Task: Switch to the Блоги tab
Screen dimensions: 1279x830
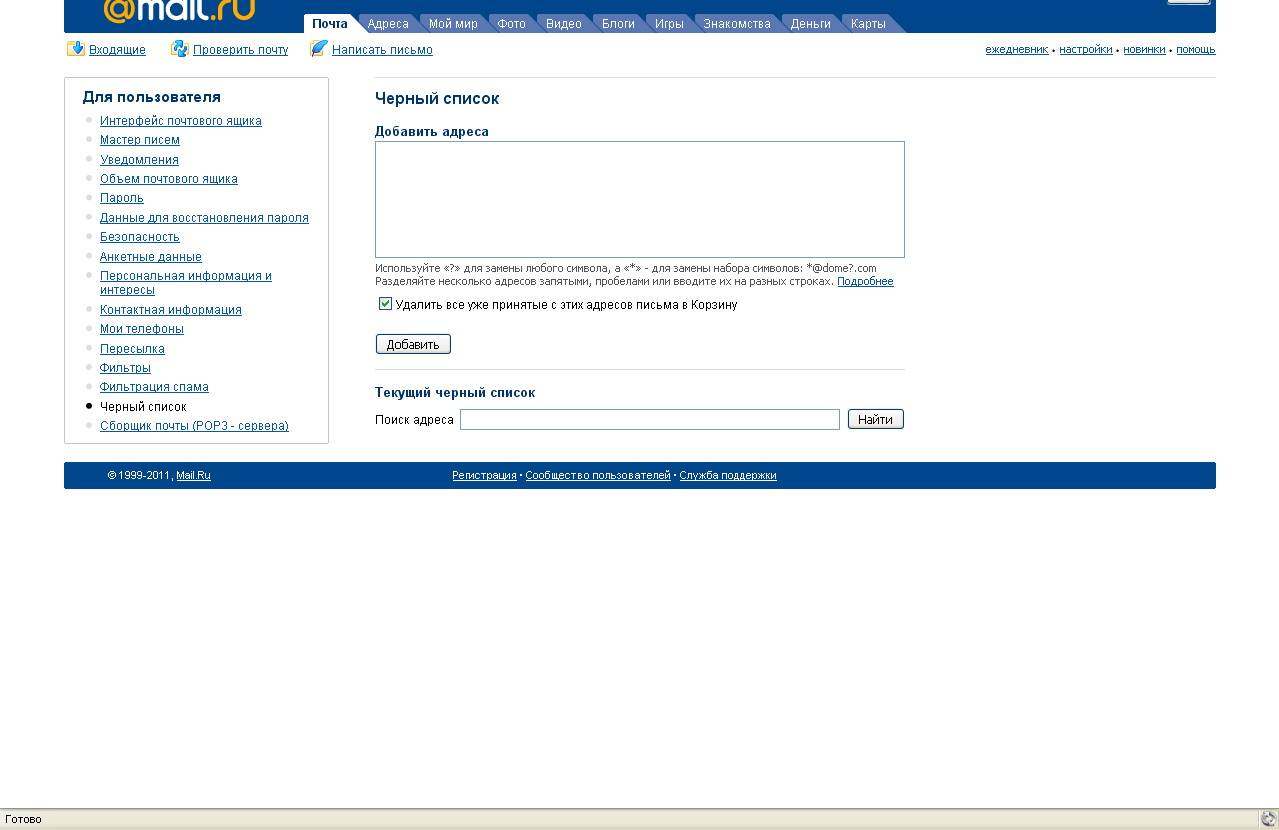Action: click(x=618, y=24)
